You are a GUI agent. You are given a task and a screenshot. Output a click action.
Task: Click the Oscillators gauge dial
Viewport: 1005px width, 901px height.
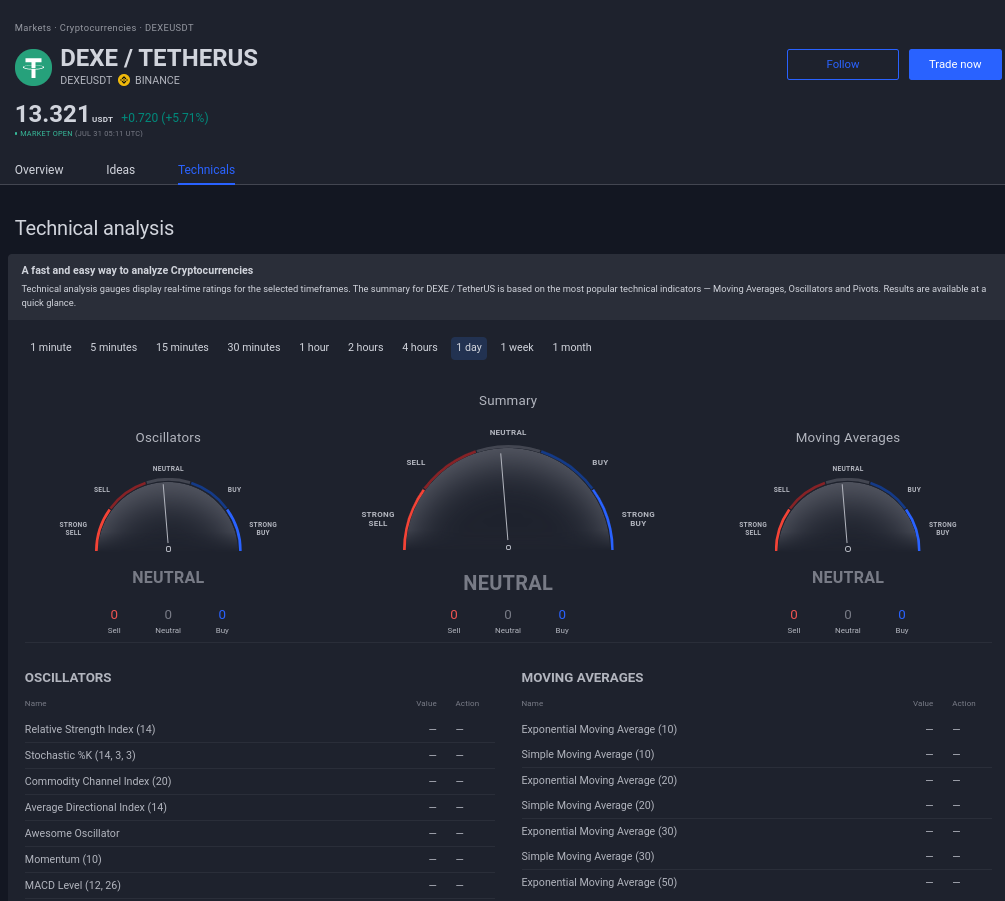[x=168, y=515]
